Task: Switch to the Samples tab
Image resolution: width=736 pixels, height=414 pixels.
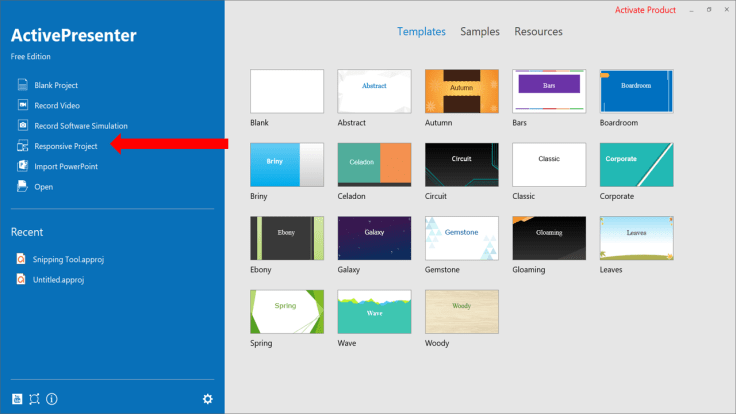Action: (x=480, y=31)
